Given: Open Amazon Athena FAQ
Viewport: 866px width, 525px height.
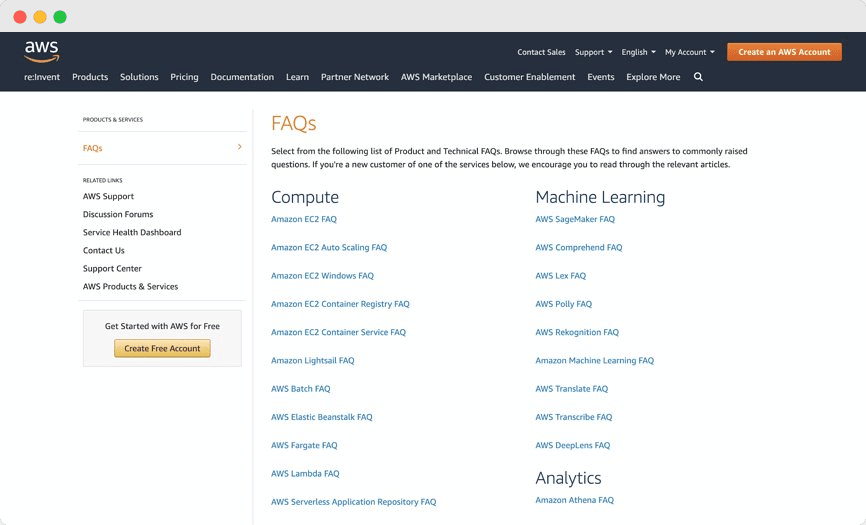Looking at the screenshot, I should (x=574, y=500).
